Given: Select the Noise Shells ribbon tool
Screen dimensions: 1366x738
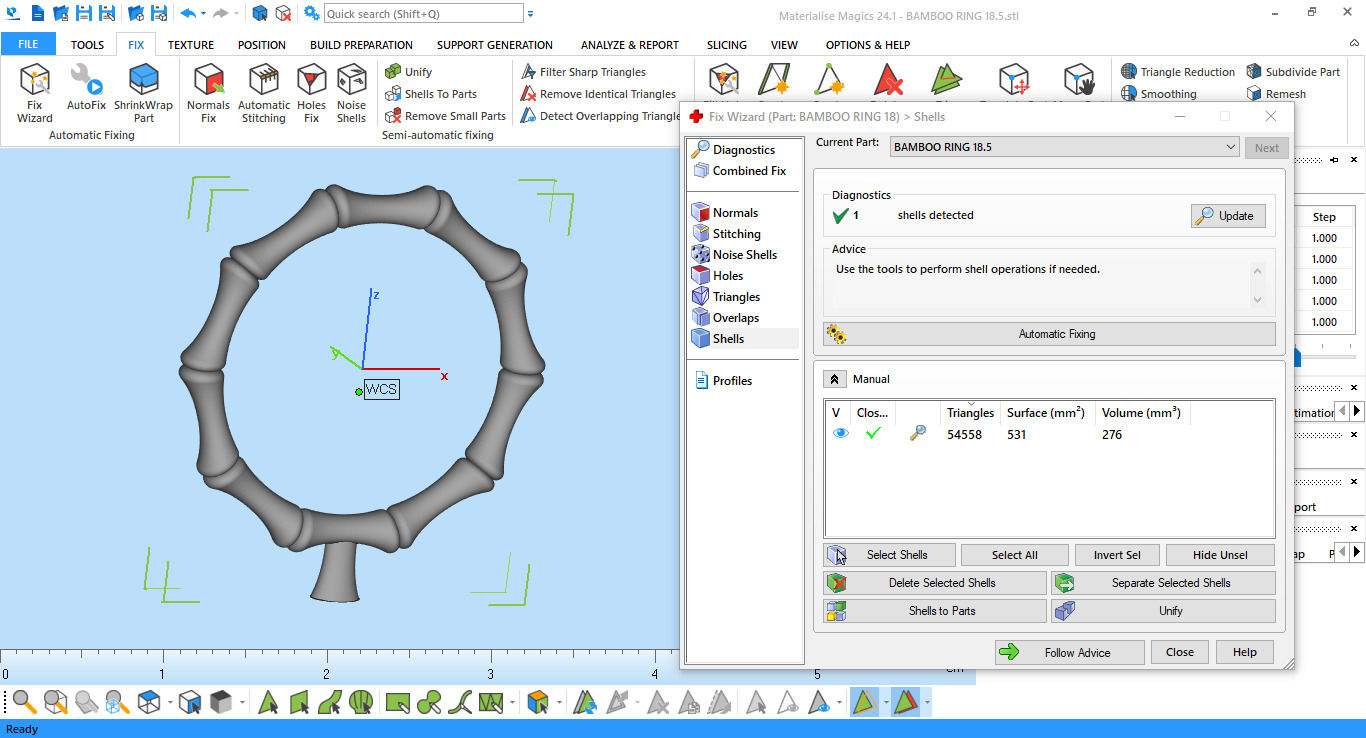Looking at the screenshot, I should 351,93.
